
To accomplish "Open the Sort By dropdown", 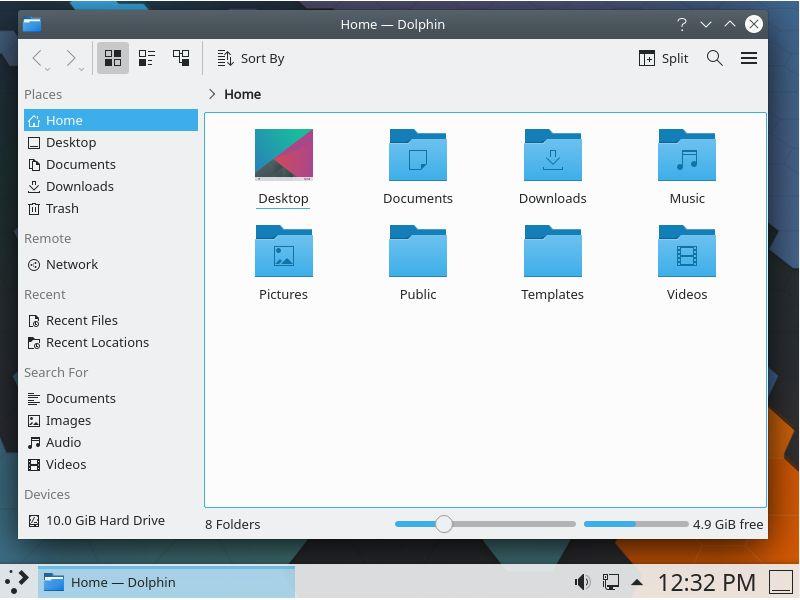I will coord(251,58).
